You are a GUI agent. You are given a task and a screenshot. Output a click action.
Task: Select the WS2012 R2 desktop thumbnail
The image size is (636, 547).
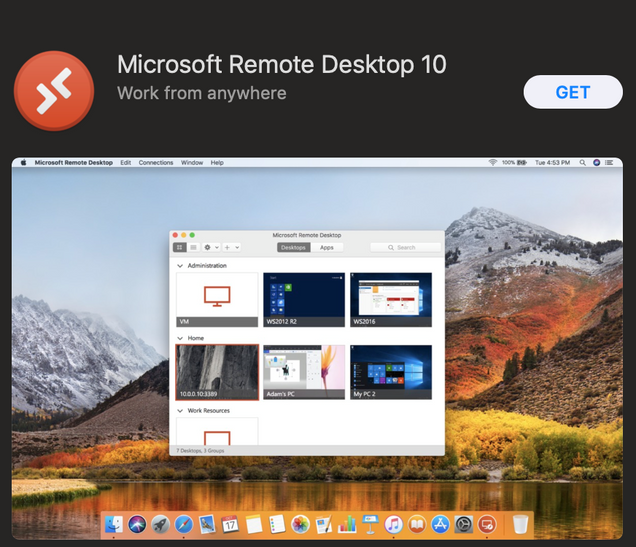pos(304,300)
